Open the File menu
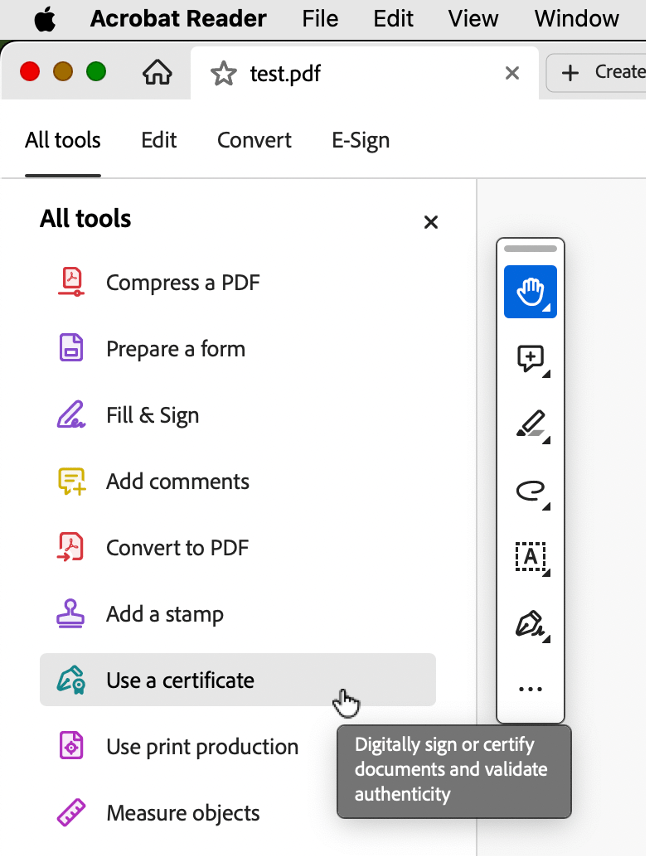The image size is (646, 856). [x=320, y=19]
